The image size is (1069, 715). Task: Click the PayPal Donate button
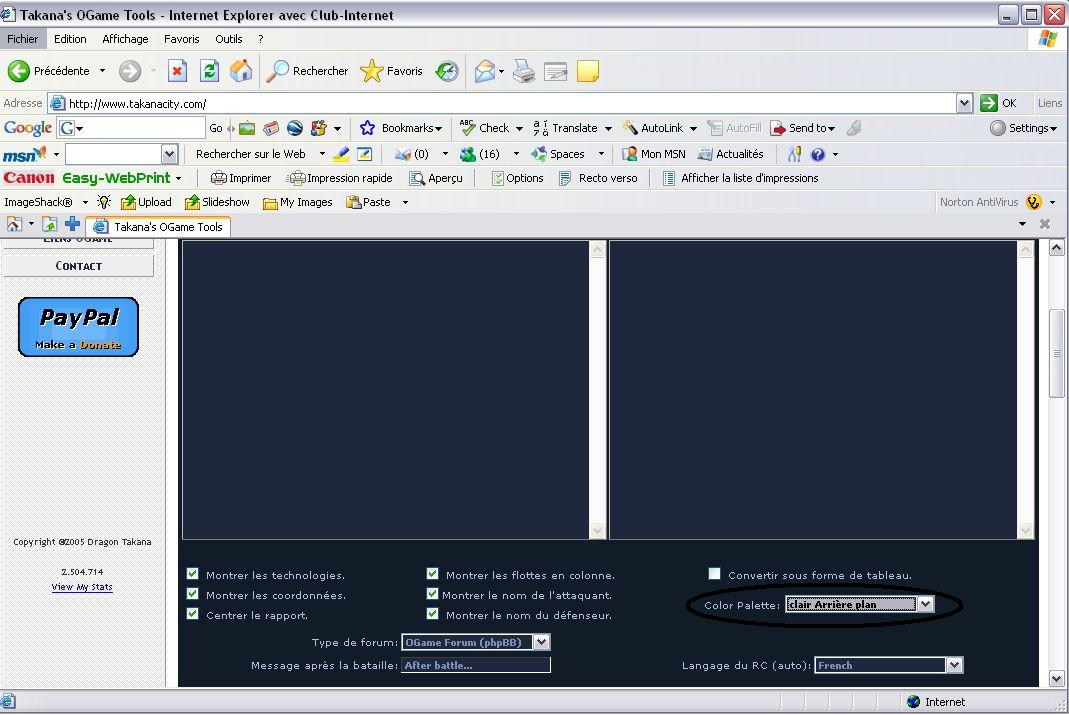[78, 327]
